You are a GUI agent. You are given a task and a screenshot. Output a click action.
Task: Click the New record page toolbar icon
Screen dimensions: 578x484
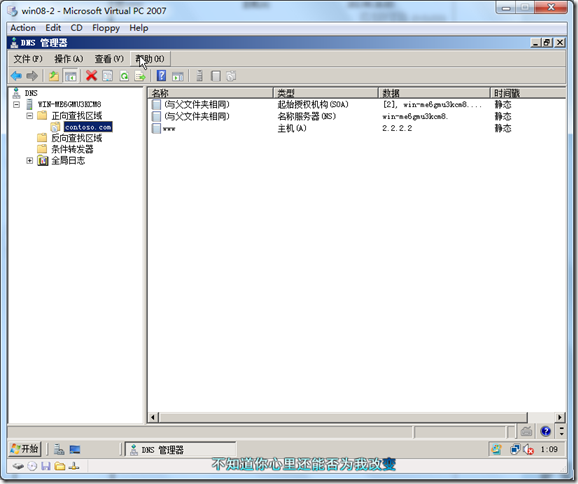[x=216, y=76]
